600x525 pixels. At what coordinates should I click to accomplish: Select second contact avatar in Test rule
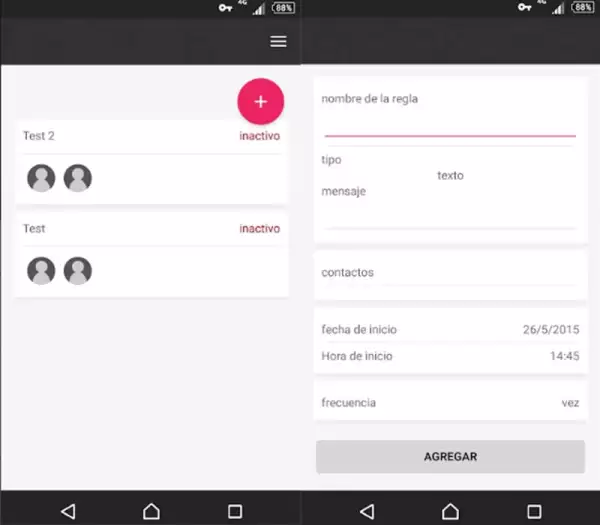pos(78,270)
